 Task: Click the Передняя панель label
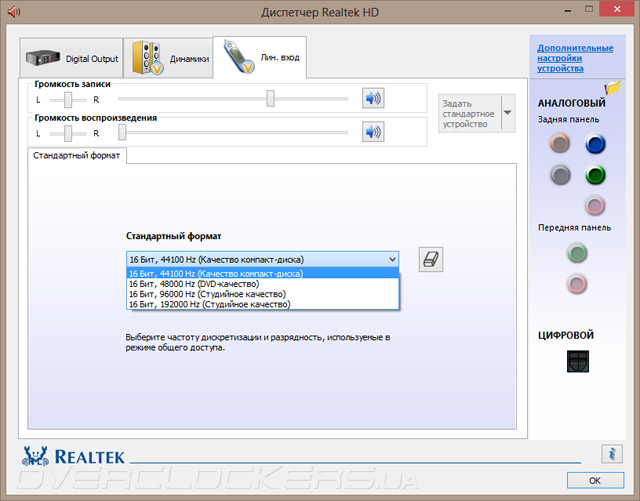[574, 228]
